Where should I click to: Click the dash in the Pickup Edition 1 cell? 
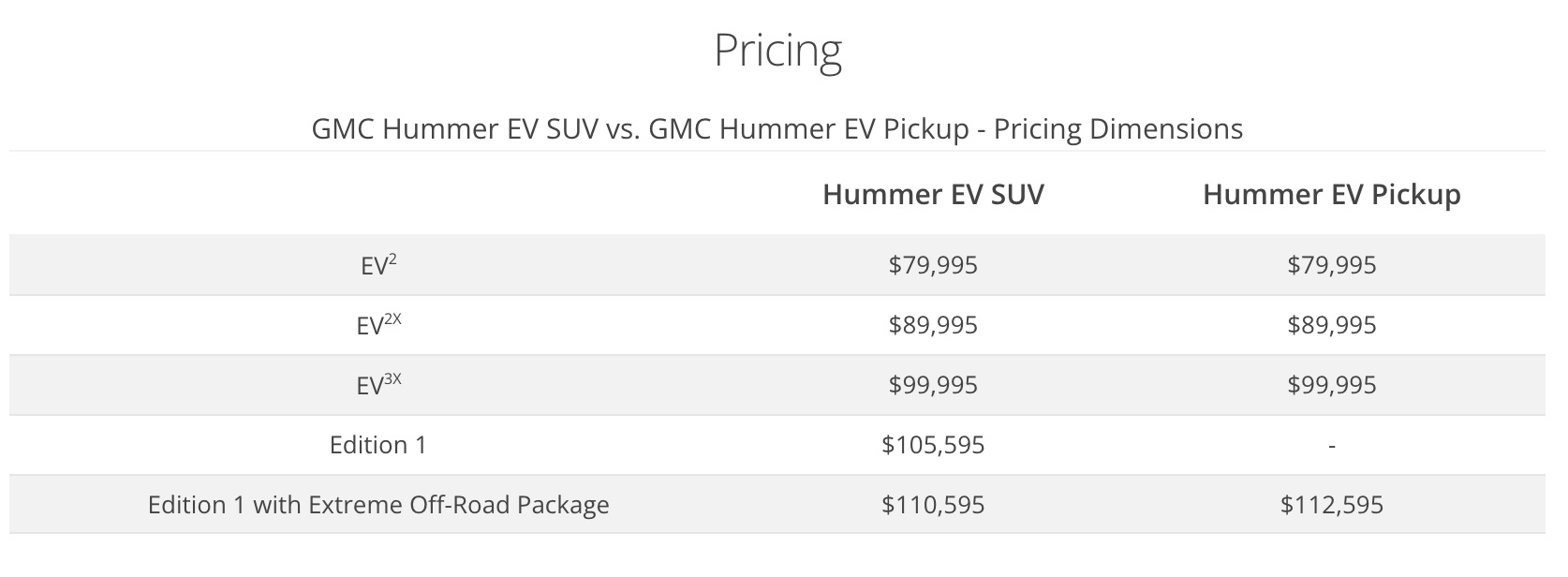click(1331, 446)
